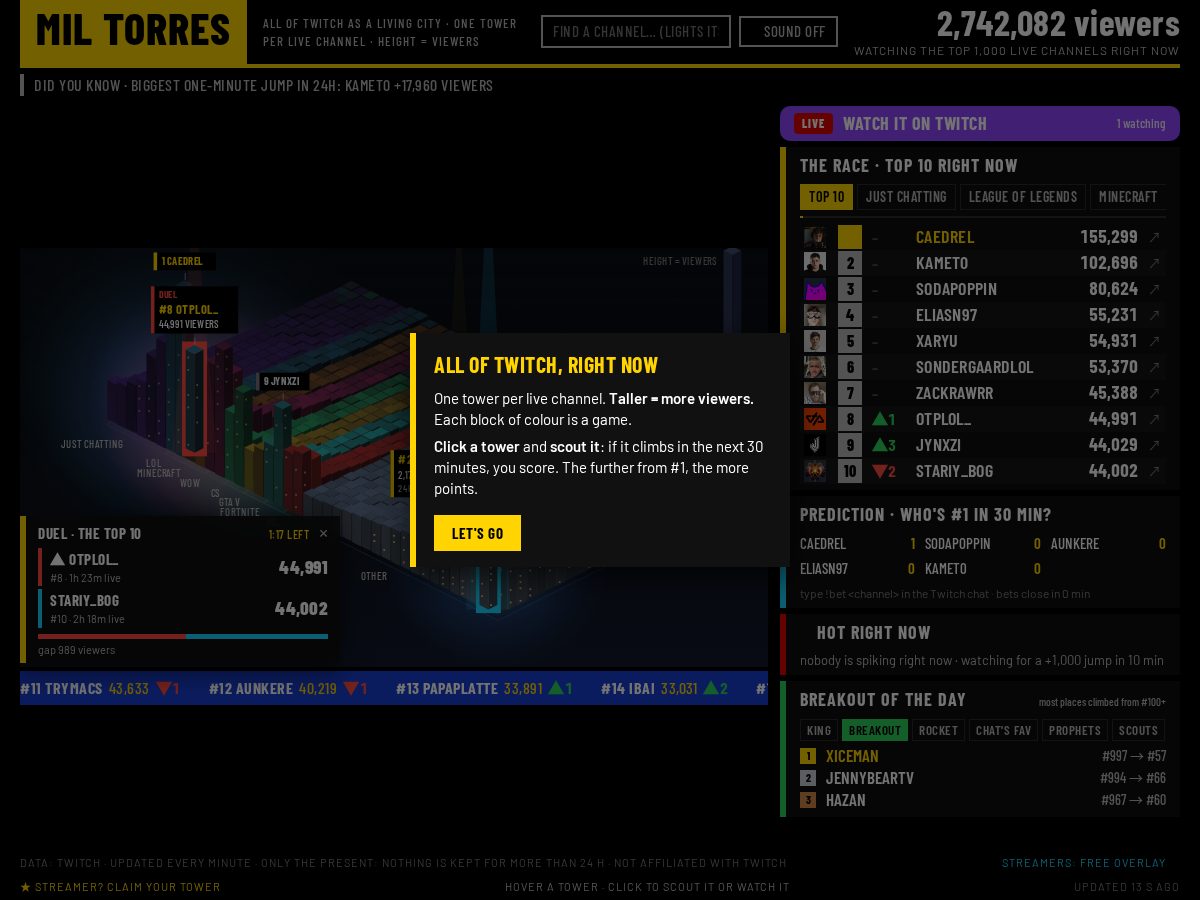Click #11 Trymacs in the ticker

(100, 688)
